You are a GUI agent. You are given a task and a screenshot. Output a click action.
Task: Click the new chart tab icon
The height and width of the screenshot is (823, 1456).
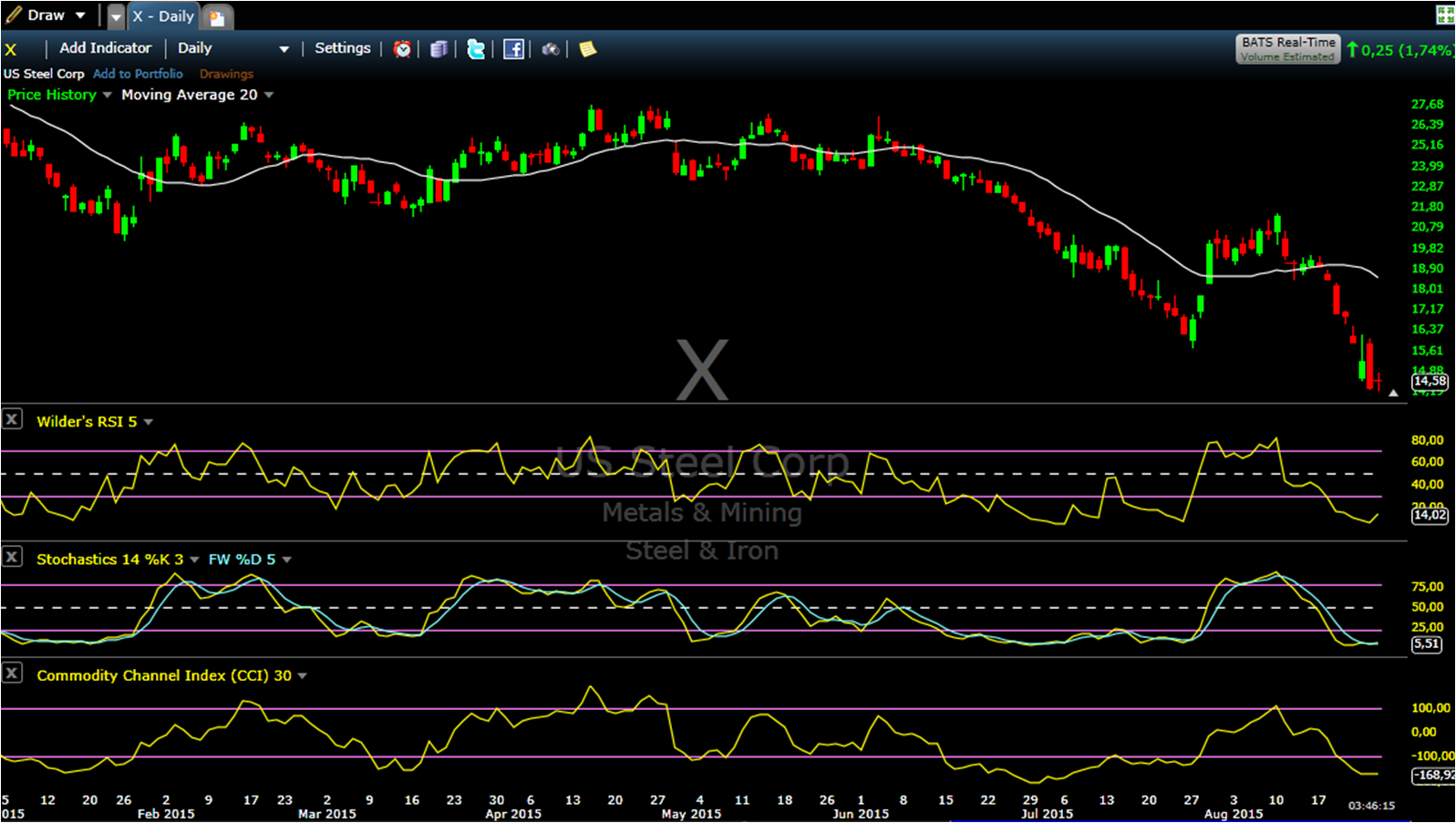point(217,17)
